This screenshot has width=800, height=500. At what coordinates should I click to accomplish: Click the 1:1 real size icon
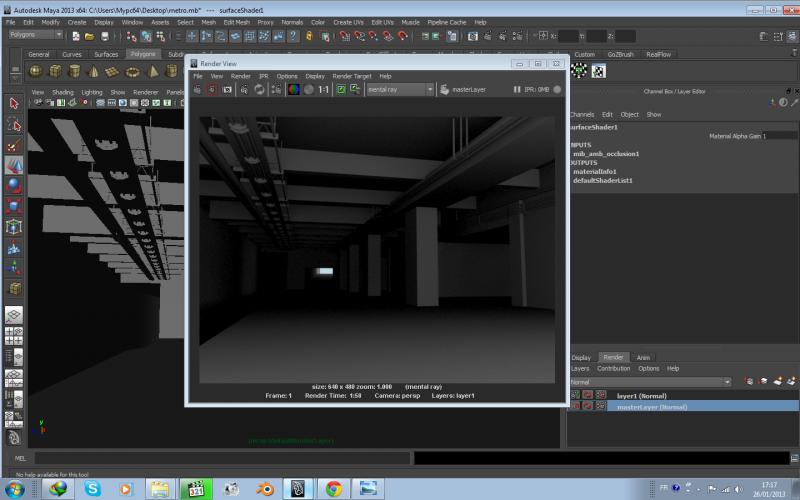[x=324, y=89]
